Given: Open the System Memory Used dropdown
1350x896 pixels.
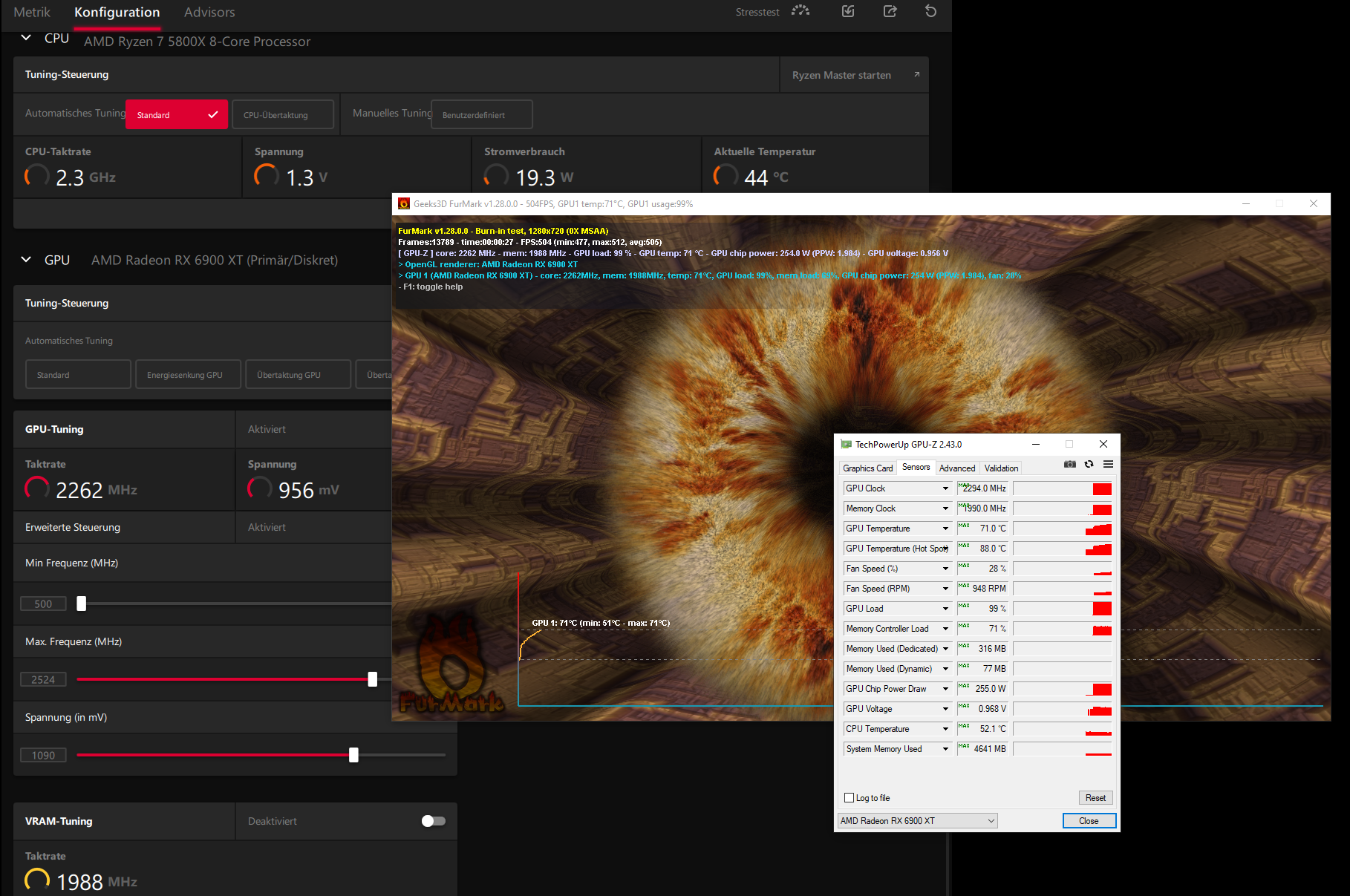Looking at the screenshot, I should point(945,749).
